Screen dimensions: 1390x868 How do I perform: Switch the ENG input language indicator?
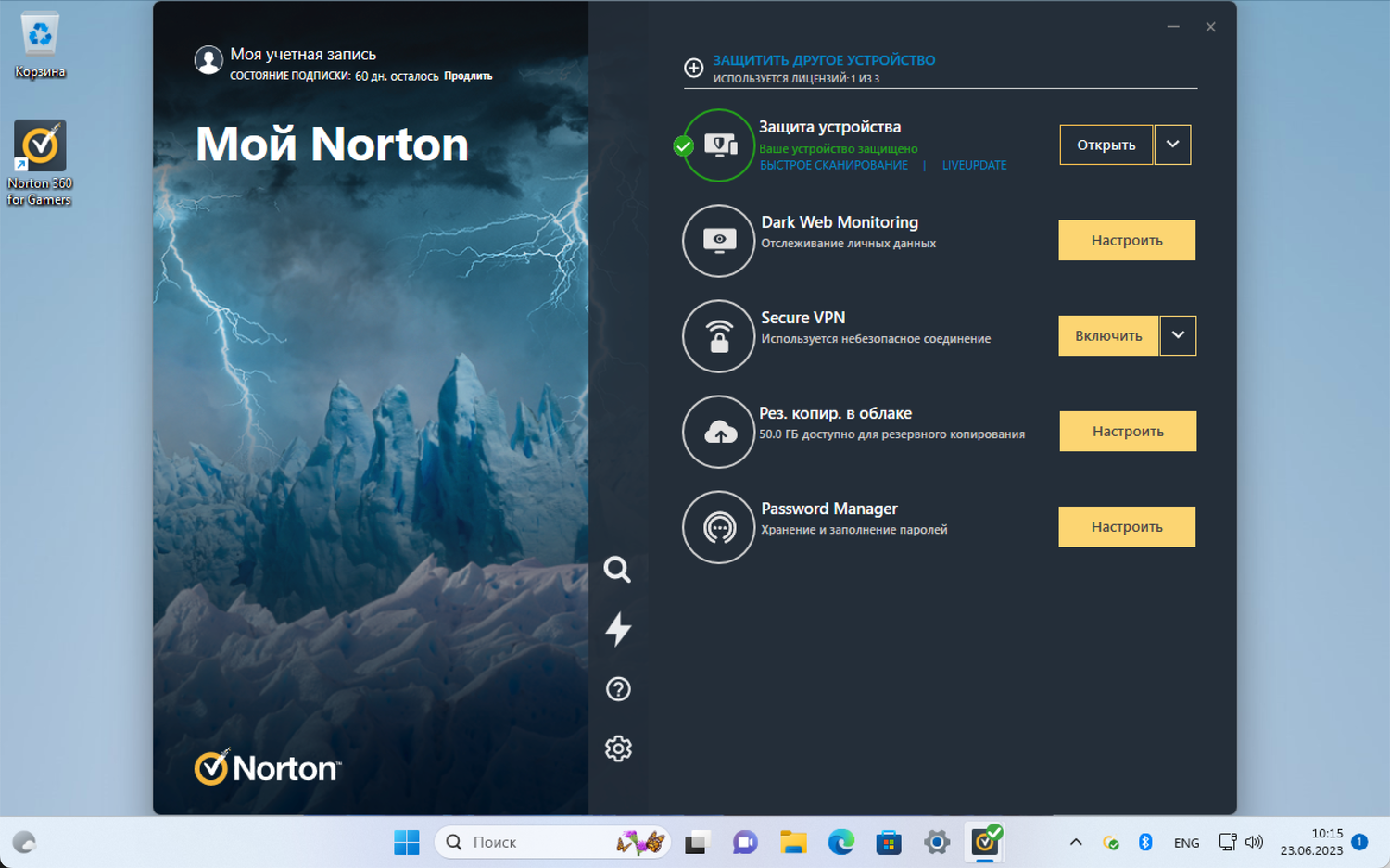(1186, 842)
